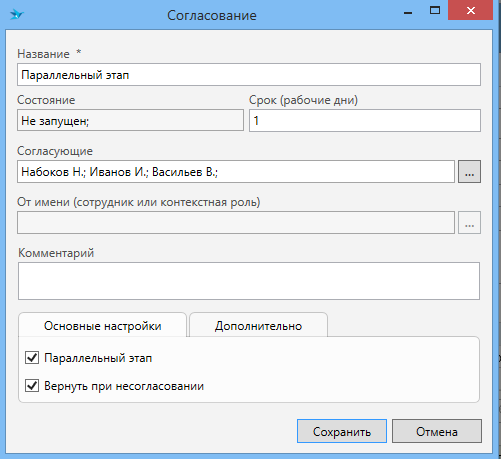The image size is (501, 459).
Task: Click the Вернуть при несогласовании label text
Action: [x=124, y=386]
